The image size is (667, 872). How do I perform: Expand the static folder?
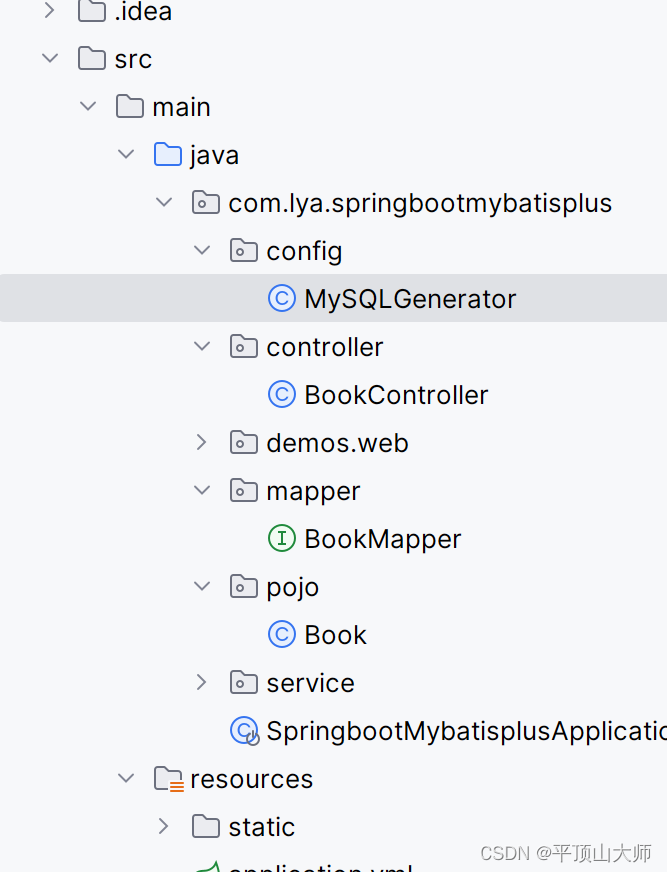164,826
